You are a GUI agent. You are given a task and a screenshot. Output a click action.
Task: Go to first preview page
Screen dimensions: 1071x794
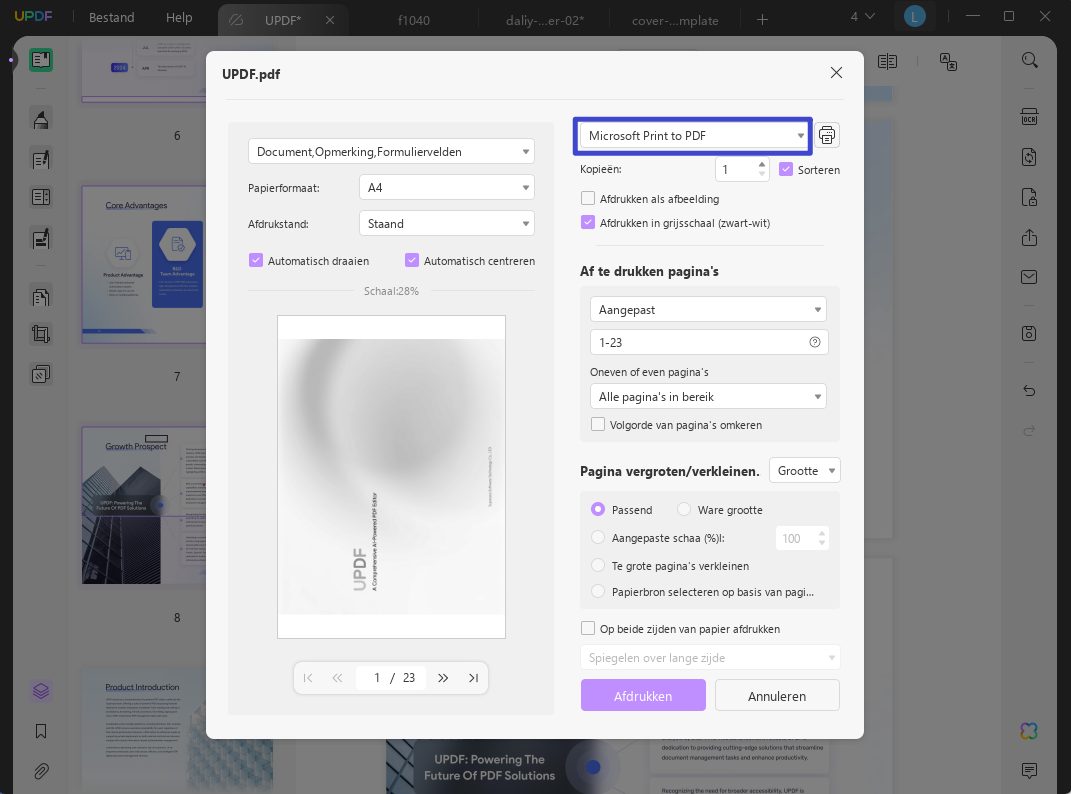click(x=308, y=678)
